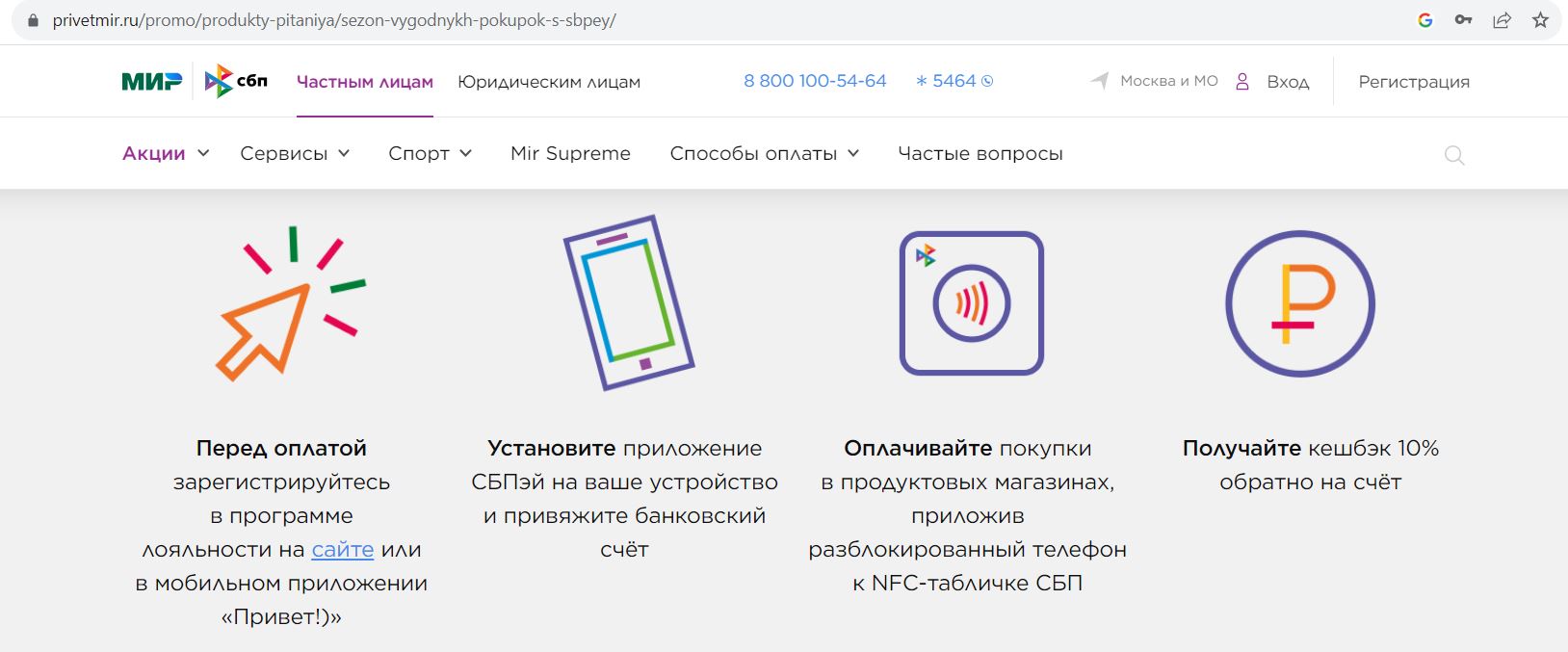This screenshot has width=1568, height=652.
Task: Click the СБП logo icon
Action: click(236, 81)
